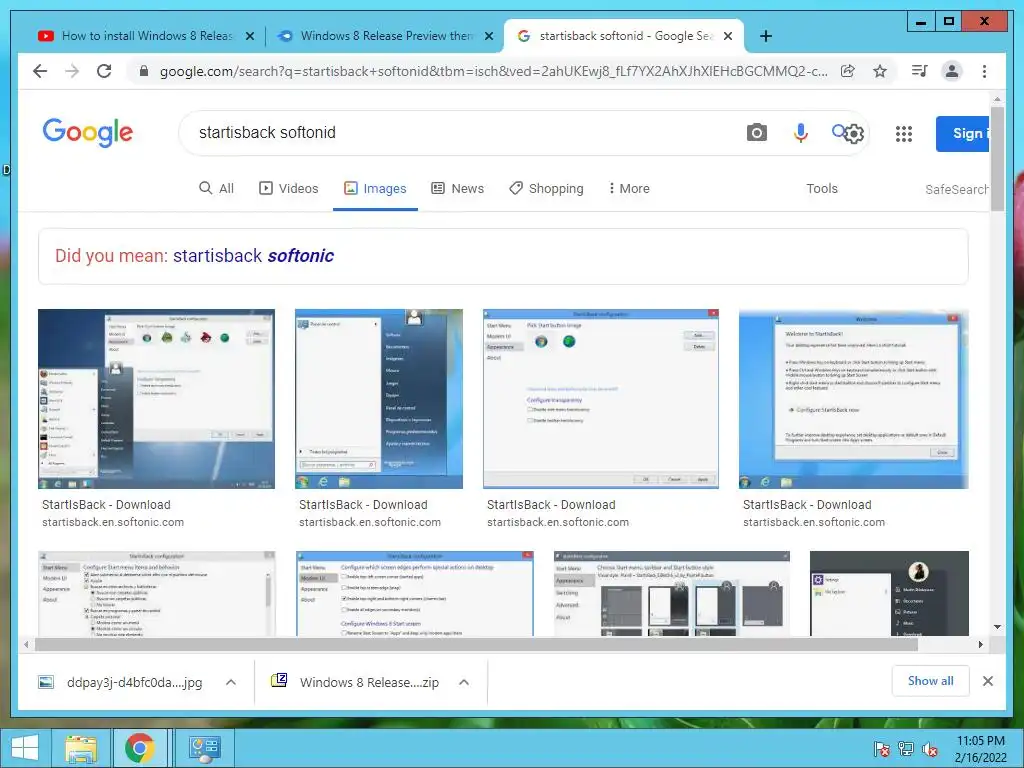This screenshot has width=1024, height=768.
Task: Open the Google apps grid
Action: 903,134
